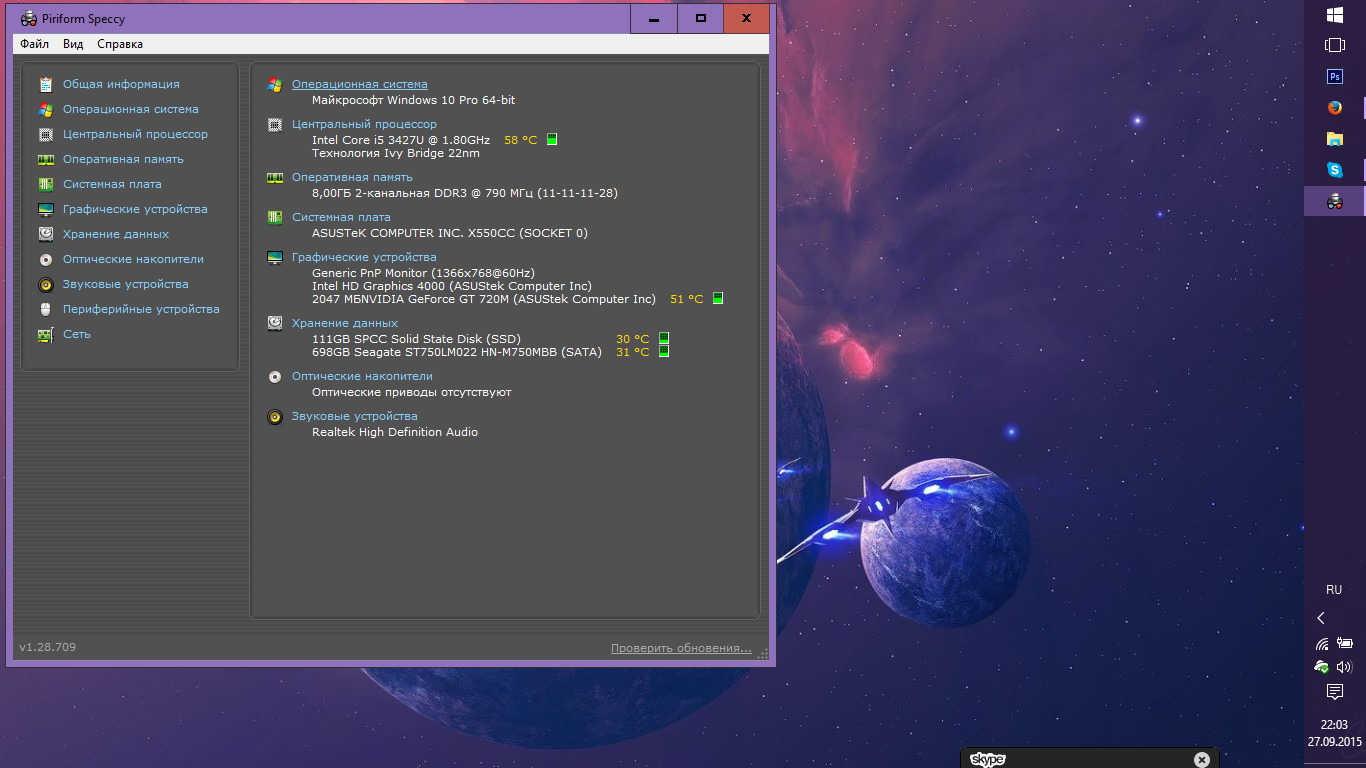This screenshot has width=1366, height=768.
Task: Open the Action Center notification icon
Action: [x=1334, y=692]
